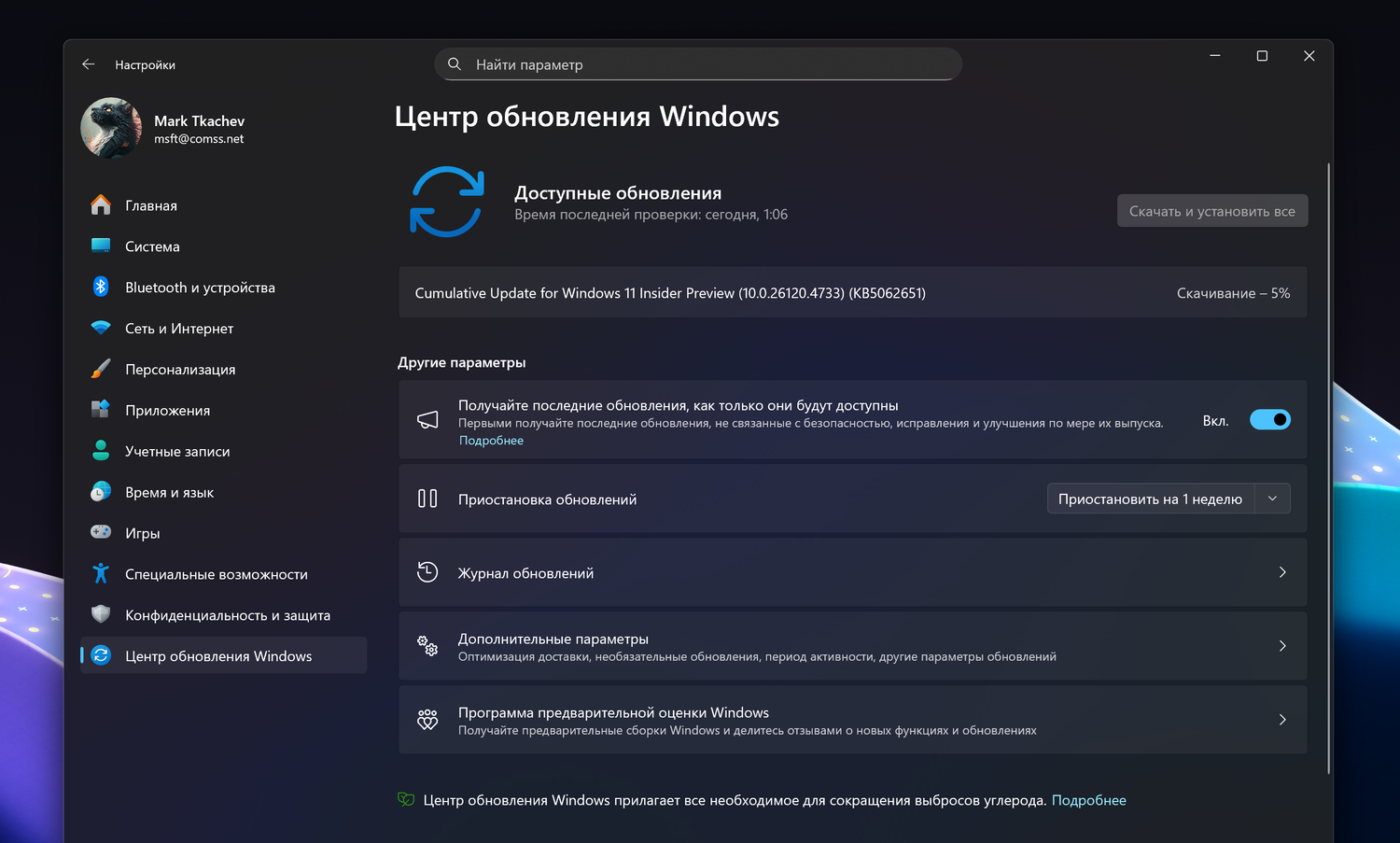Click Приостановить на 1 неделю button

(x=1151, y=499)
